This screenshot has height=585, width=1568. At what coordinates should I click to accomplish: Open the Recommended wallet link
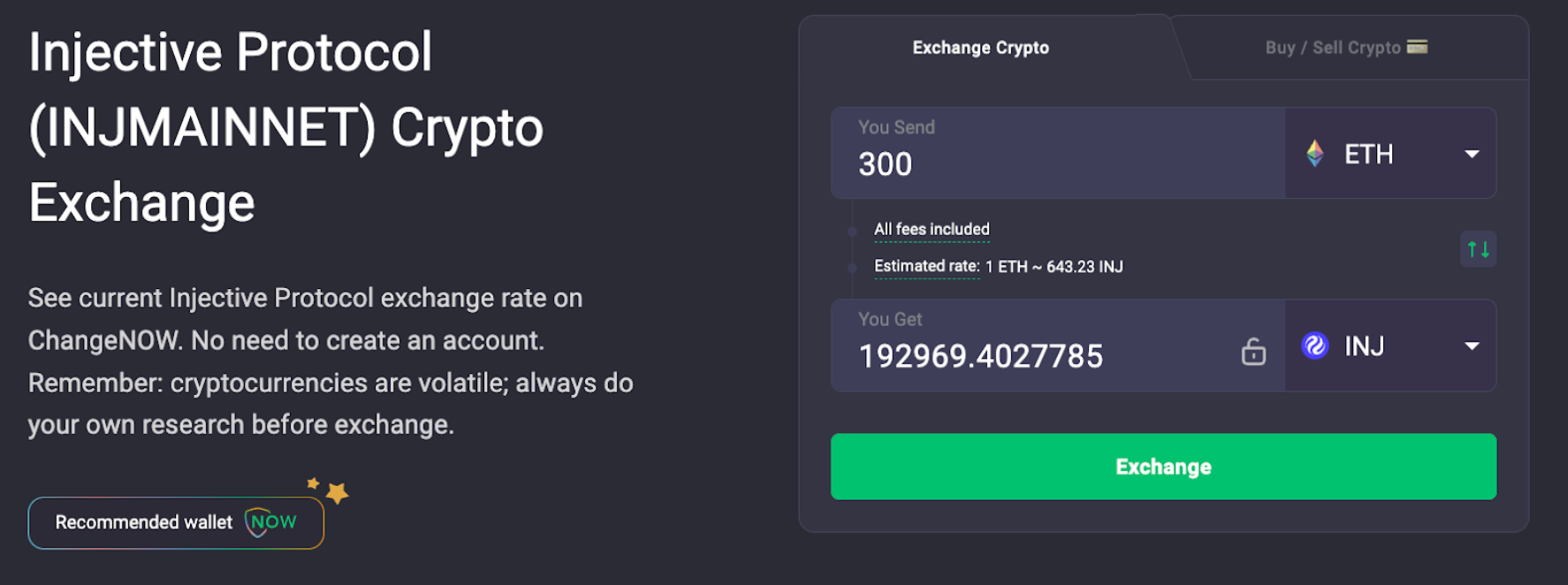[x=175, y=522]
